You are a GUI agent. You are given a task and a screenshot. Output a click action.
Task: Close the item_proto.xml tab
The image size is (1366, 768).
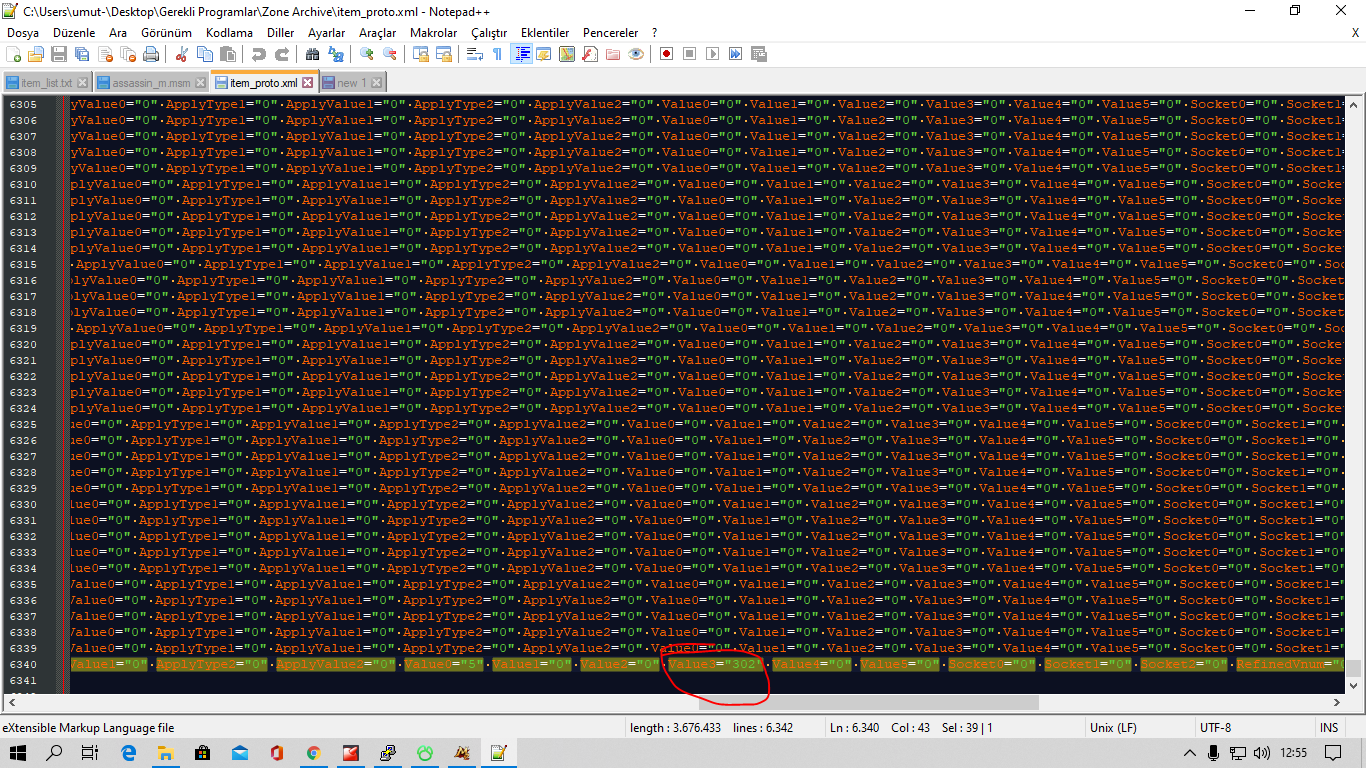(x=307, y=83)
